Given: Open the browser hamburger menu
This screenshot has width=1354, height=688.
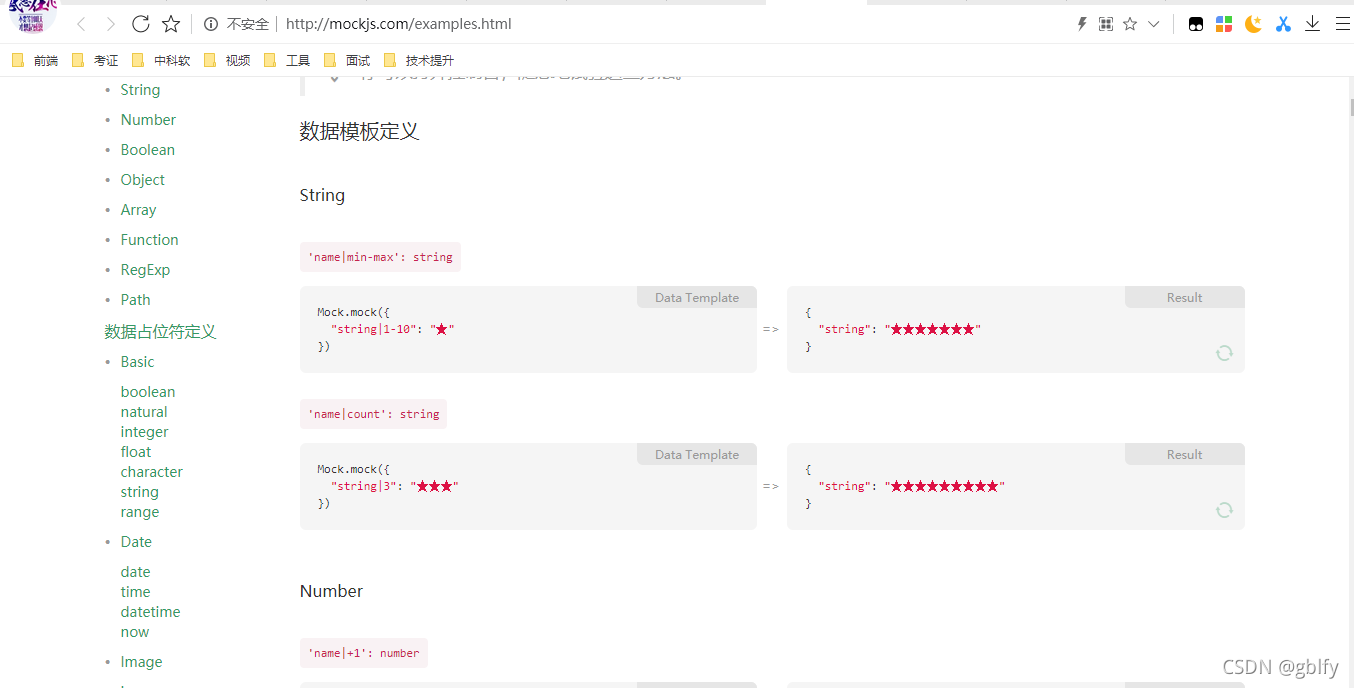Looking at the screenshot, I should coord(1342,24).
